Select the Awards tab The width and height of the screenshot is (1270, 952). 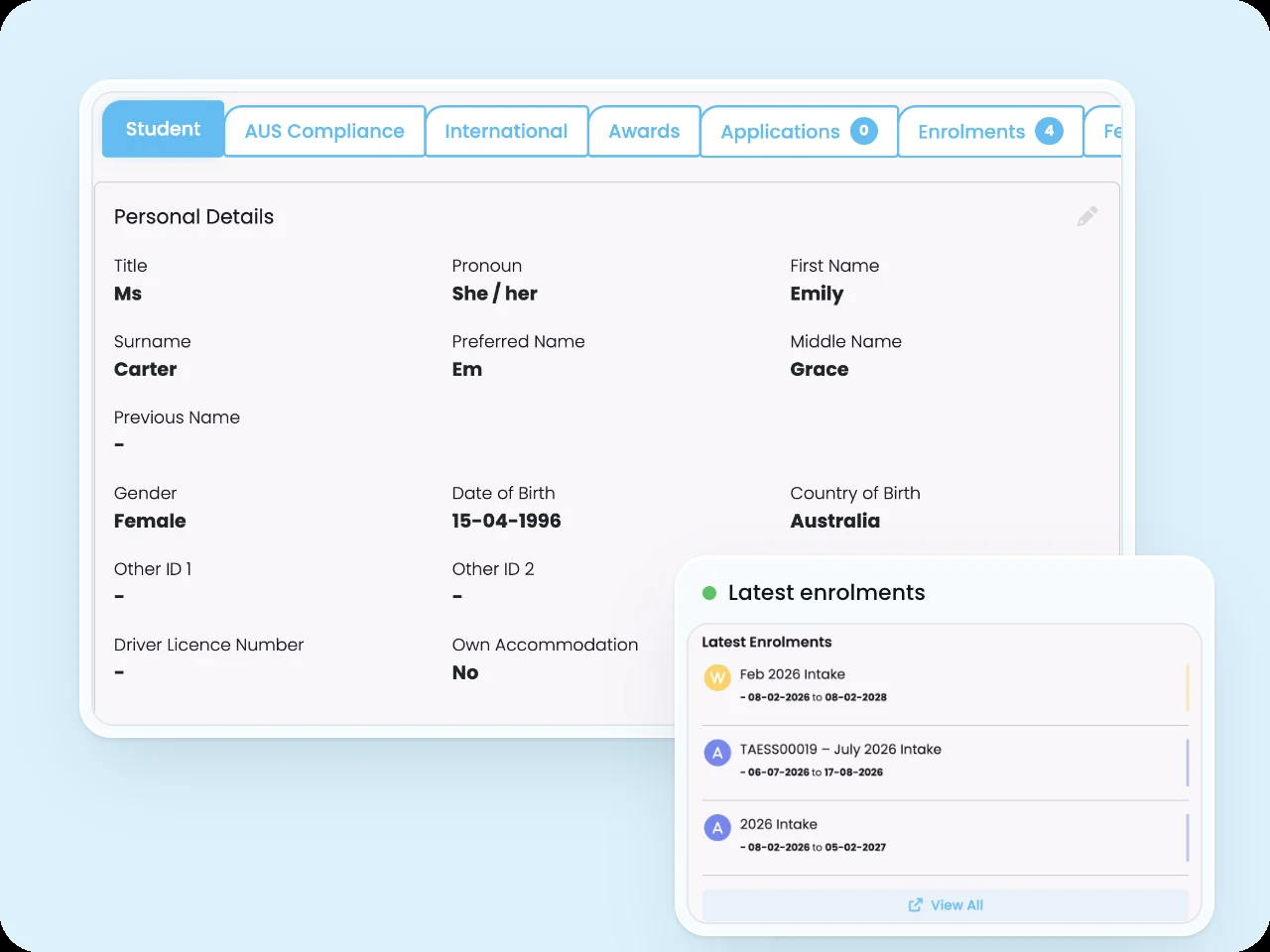[644, 131]
